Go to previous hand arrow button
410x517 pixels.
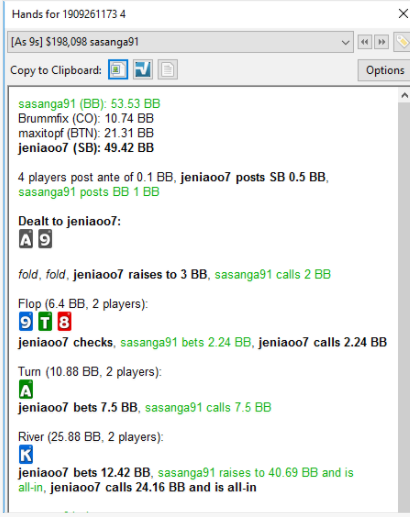(x=365, y=42)
